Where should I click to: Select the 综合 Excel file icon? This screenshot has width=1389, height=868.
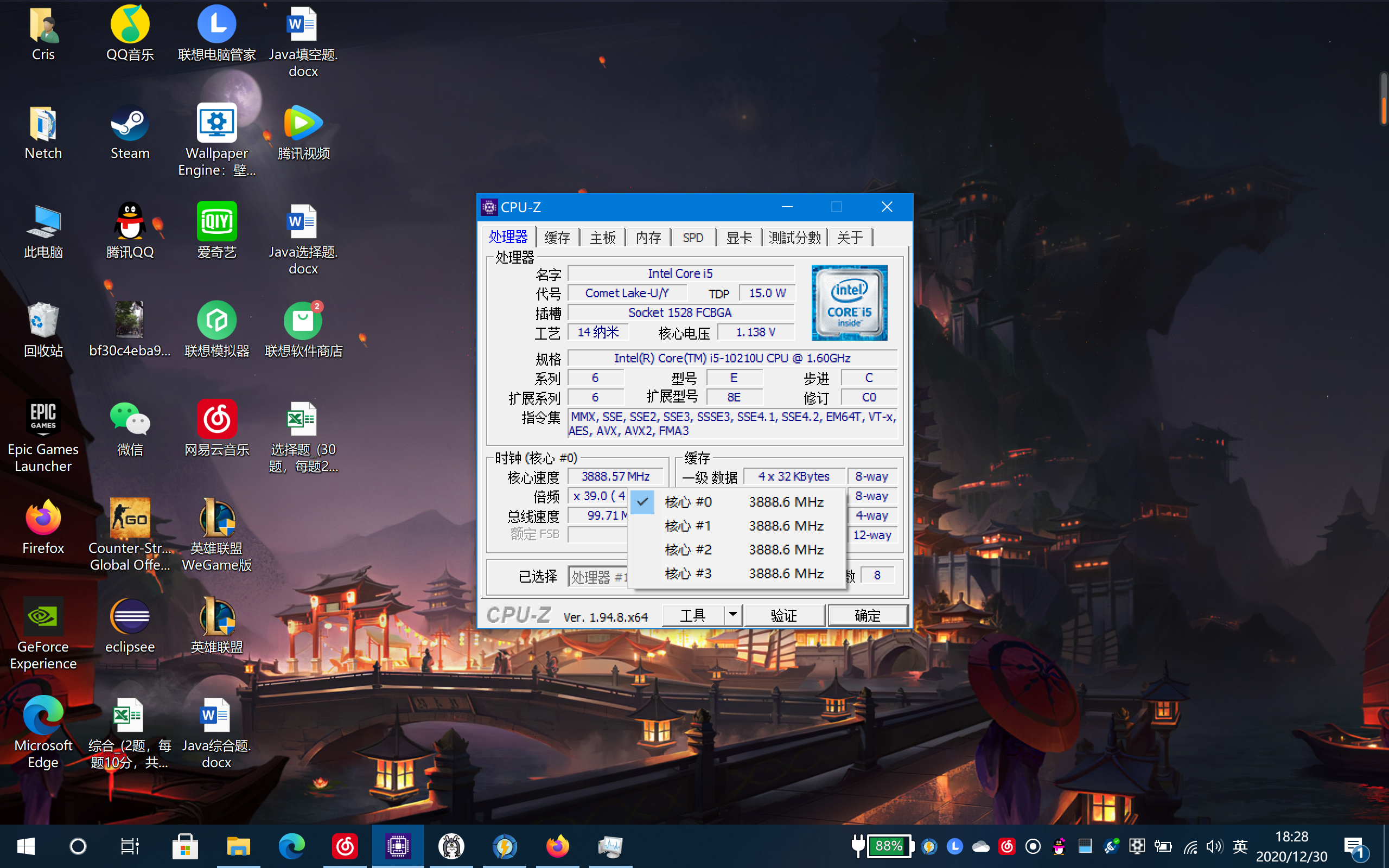[x=130, y=716]
